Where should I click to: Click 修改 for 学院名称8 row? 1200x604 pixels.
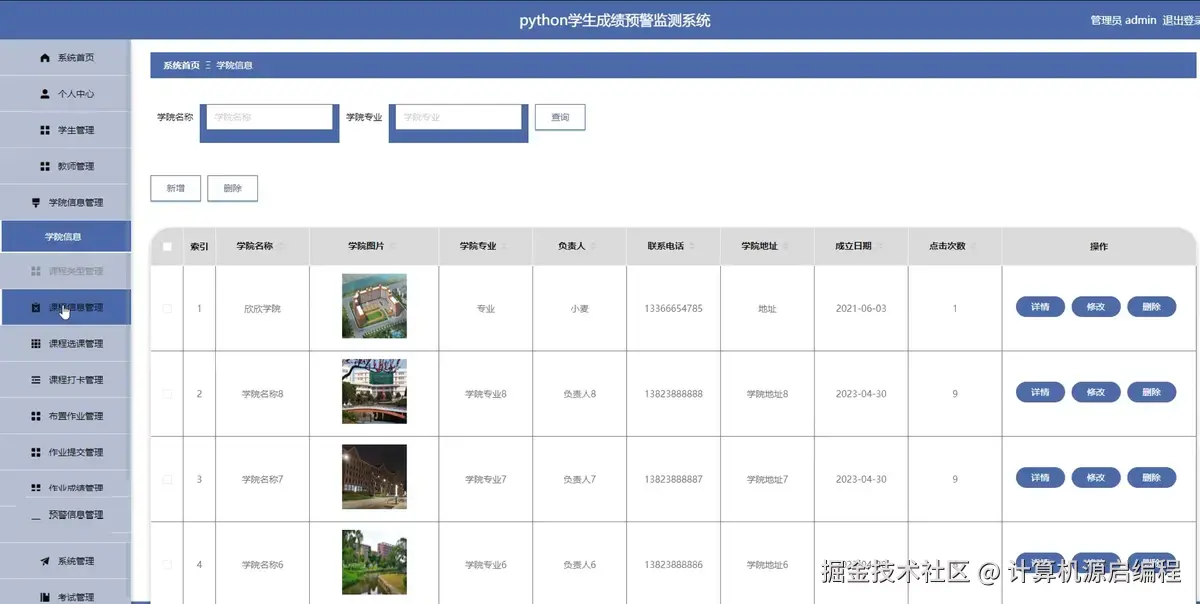pyautogui.click(x=1096, y=393)
